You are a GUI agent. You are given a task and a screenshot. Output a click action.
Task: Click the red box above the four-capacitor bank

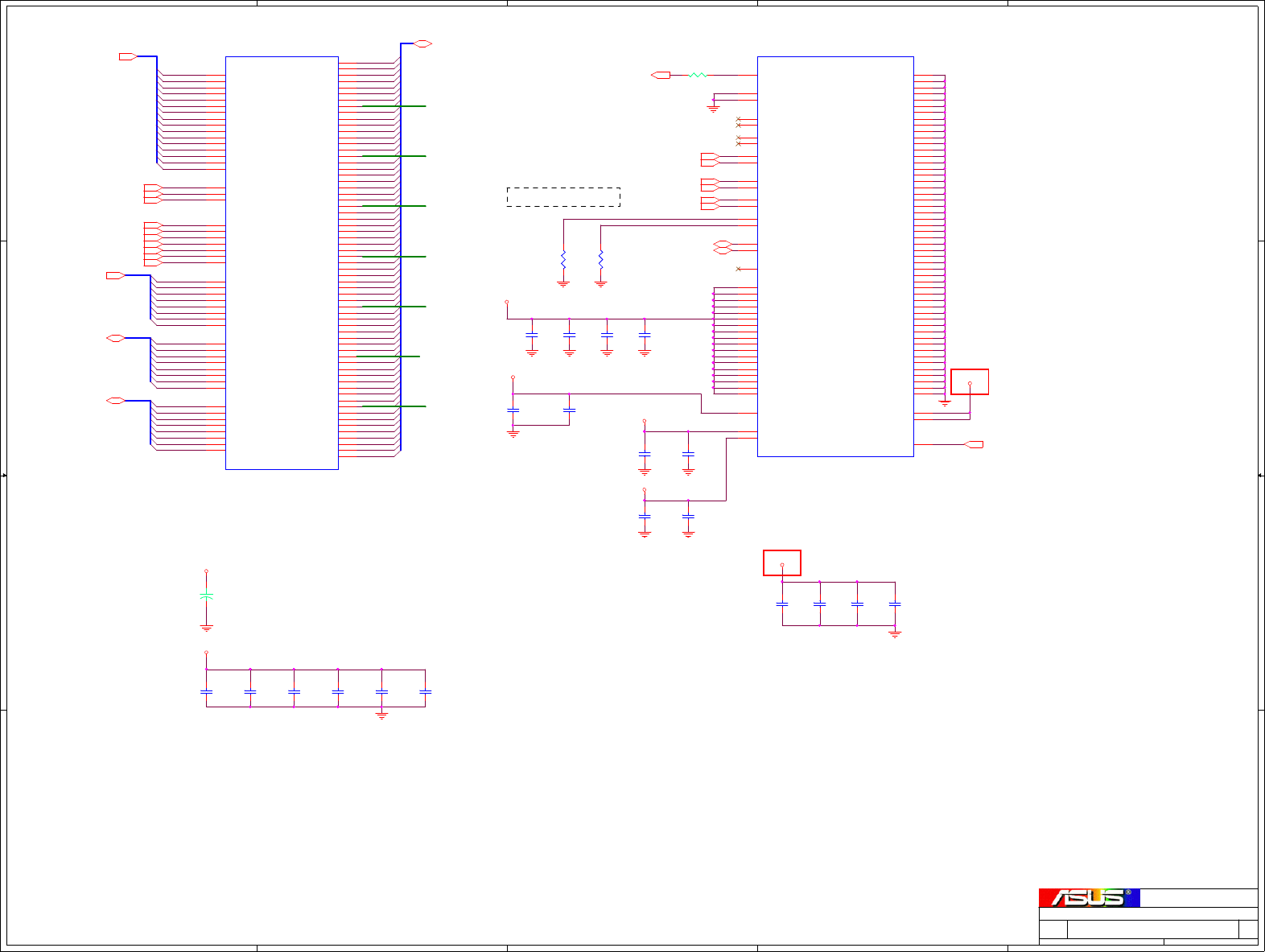[x=782, y=563]
